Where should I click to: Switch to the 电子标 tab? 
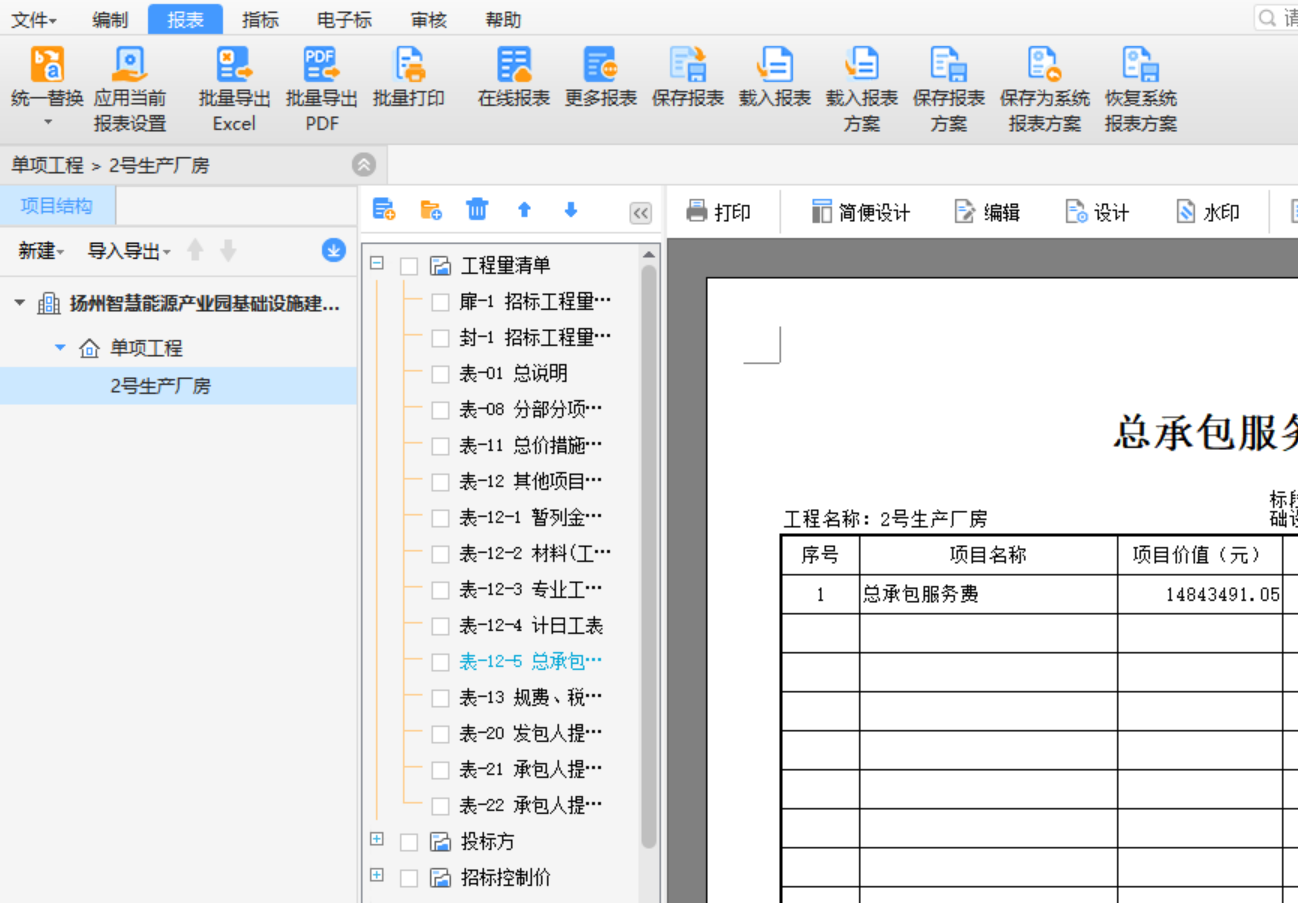point(344,19)
